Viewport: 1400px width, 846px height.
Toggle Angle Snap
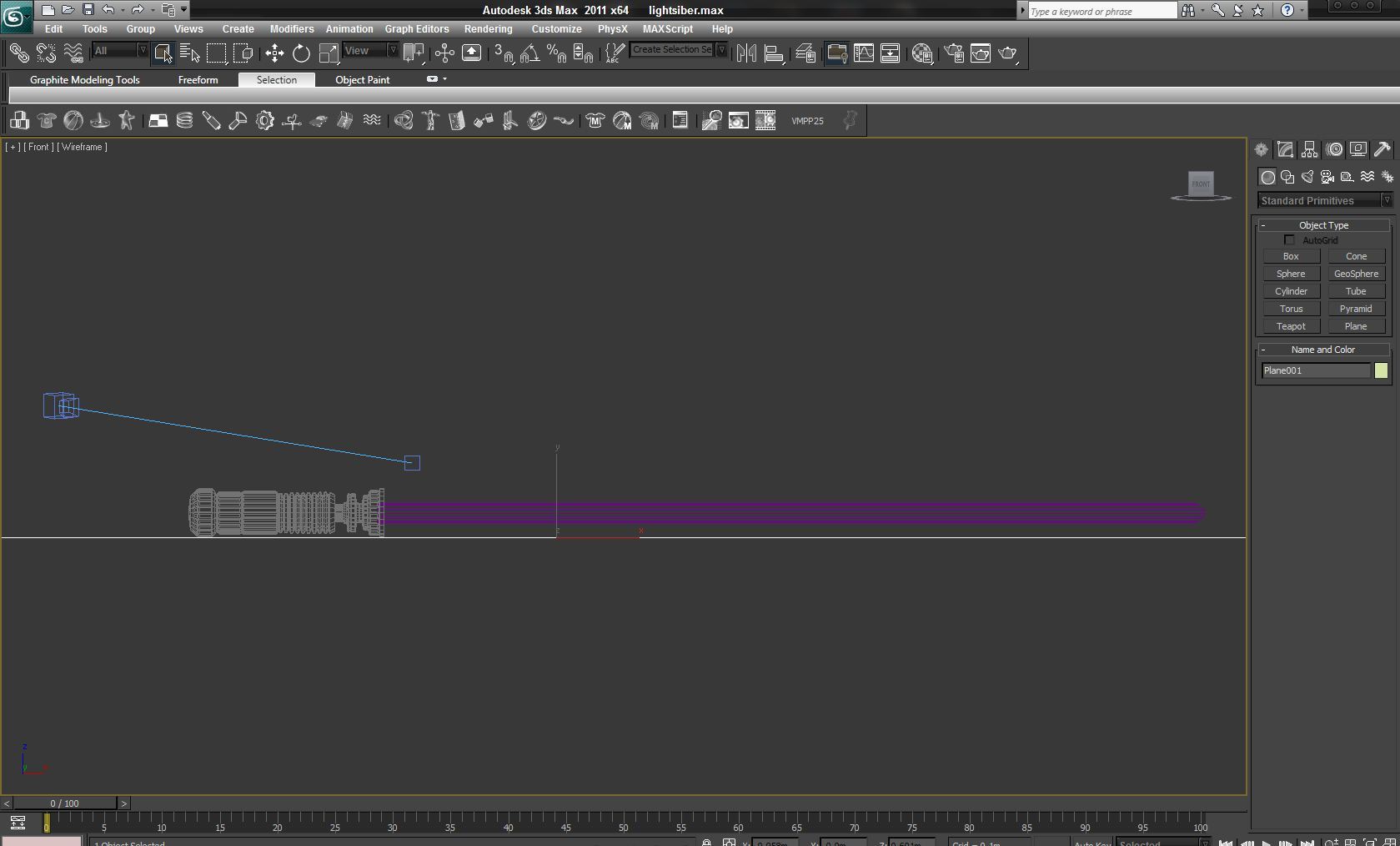click(529, 53)
